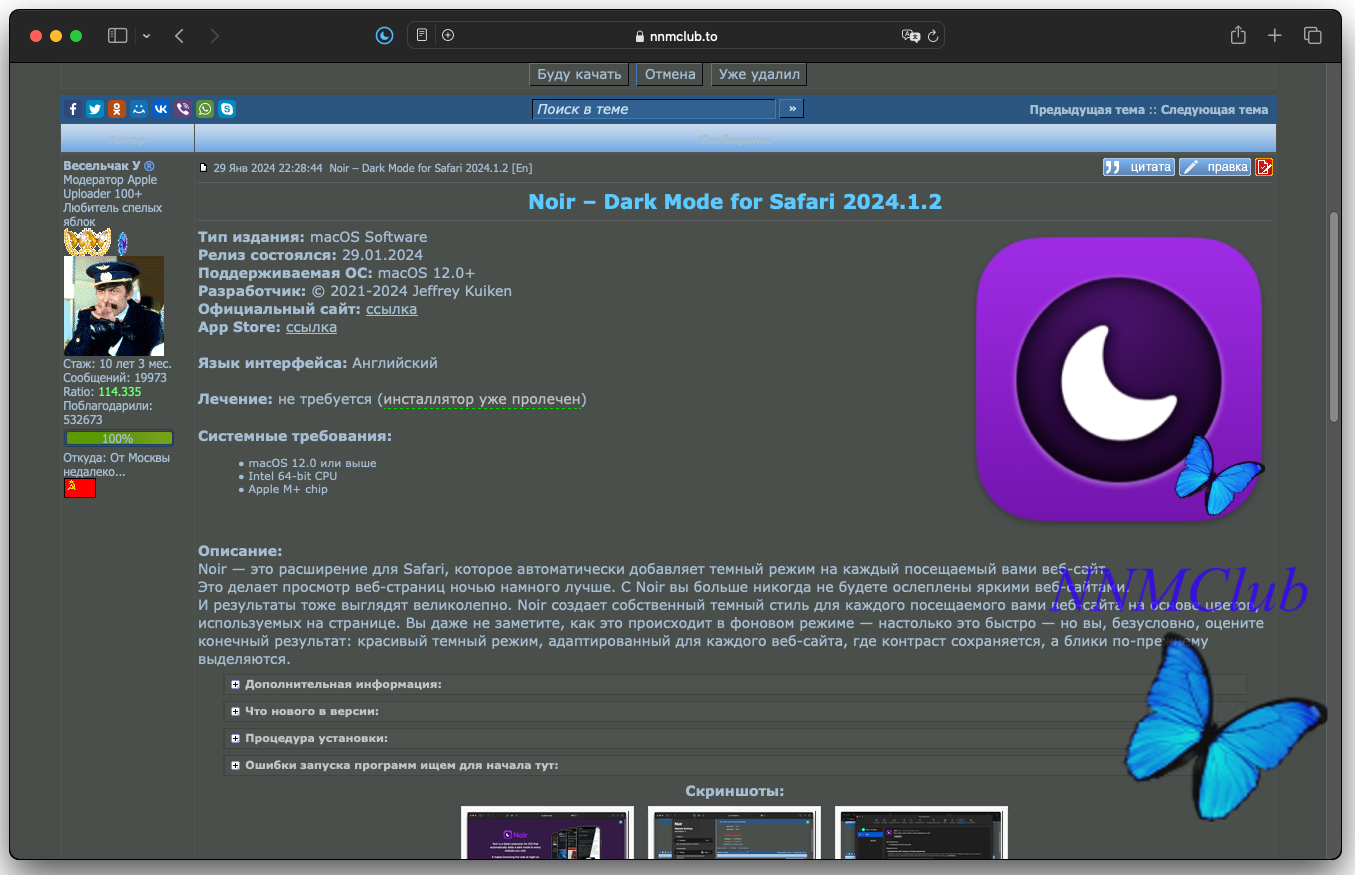The width and height of the screenshot is (1355, 875).
Task: Click the nnmclub.to address bar
Action: pyautogui.click(x=676, y=36)
